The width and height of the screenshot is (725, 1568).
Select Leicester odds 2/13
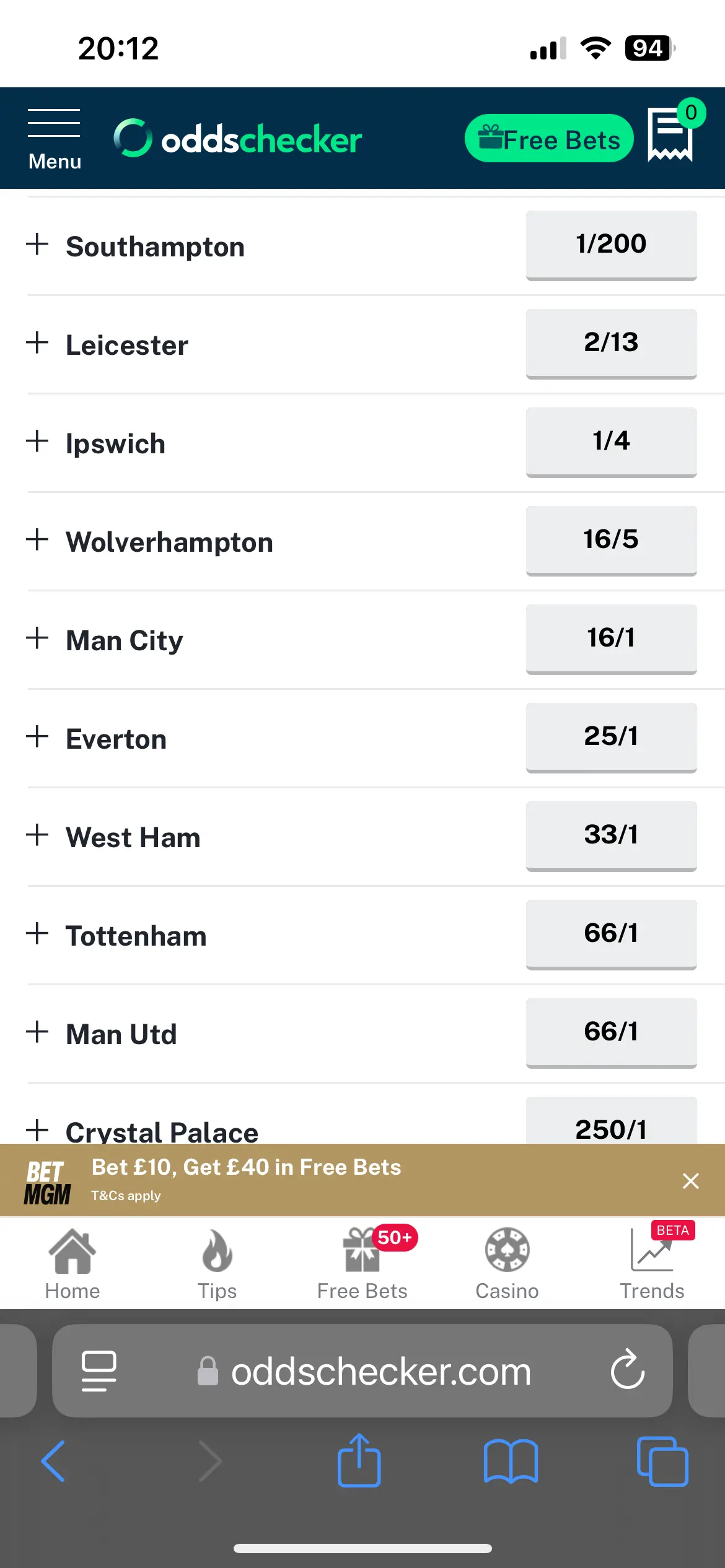(x=611, y=342)
